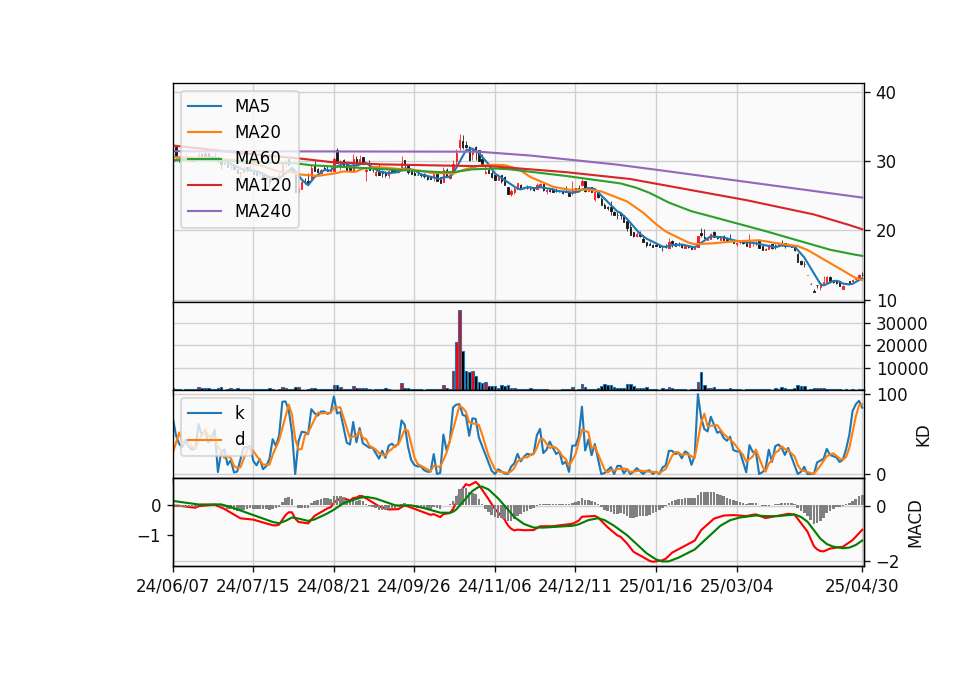The image size is (960, 690).
Task: Click the blue MA5 legend line sample
Action: coord(204,107)
